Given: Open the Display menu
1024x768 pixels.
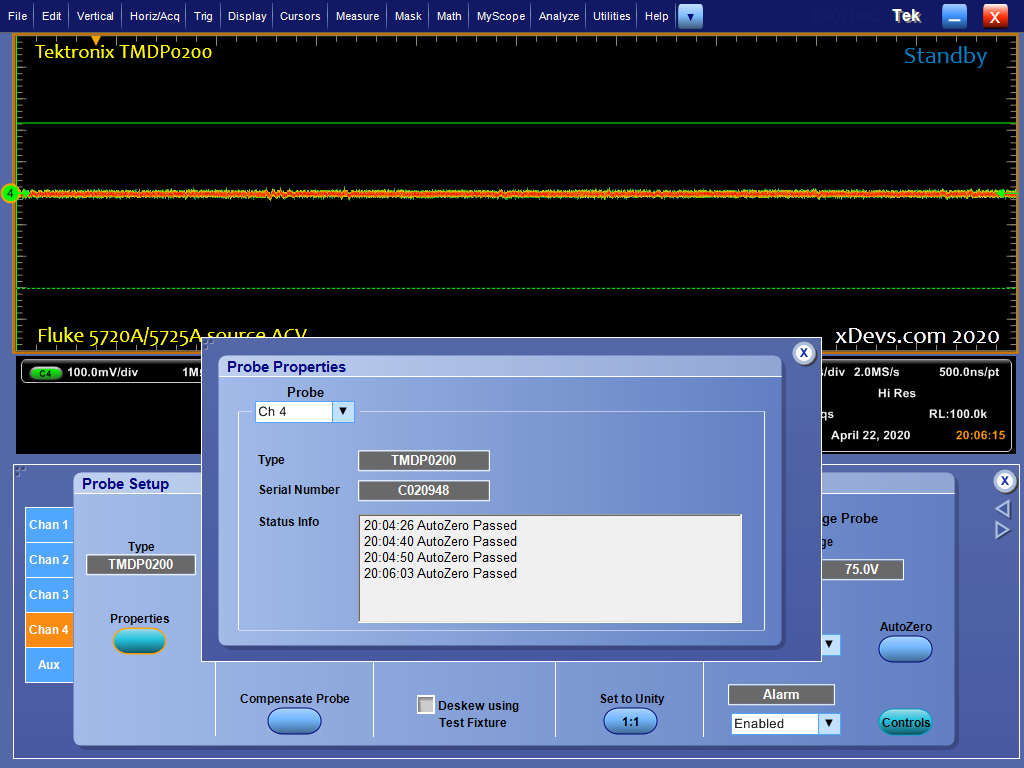Looking at the screenshot, I should coord(247,16).
